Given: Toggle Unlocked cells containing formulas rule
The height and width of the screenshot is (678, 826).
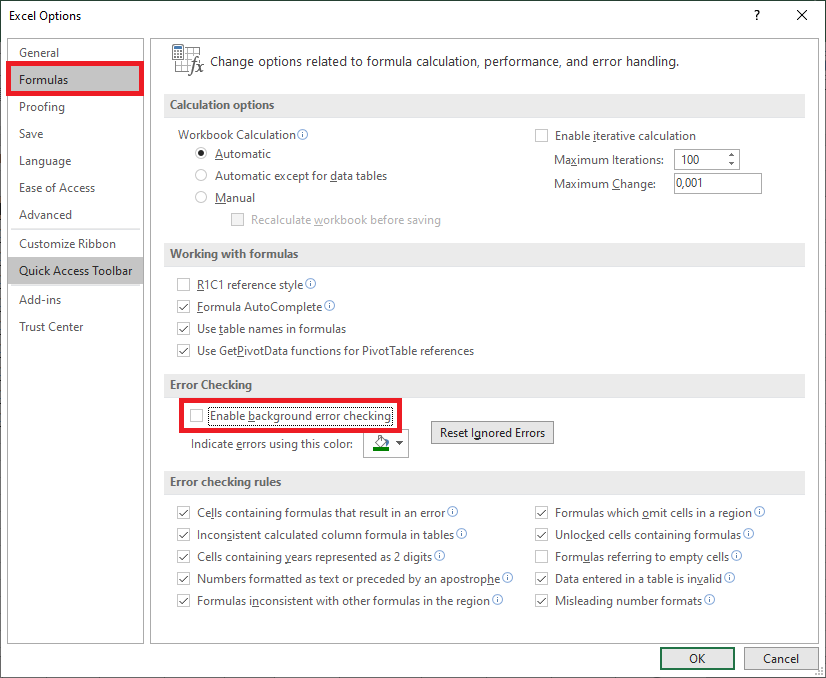Looking at the screenshot, I should click(542, 535).
